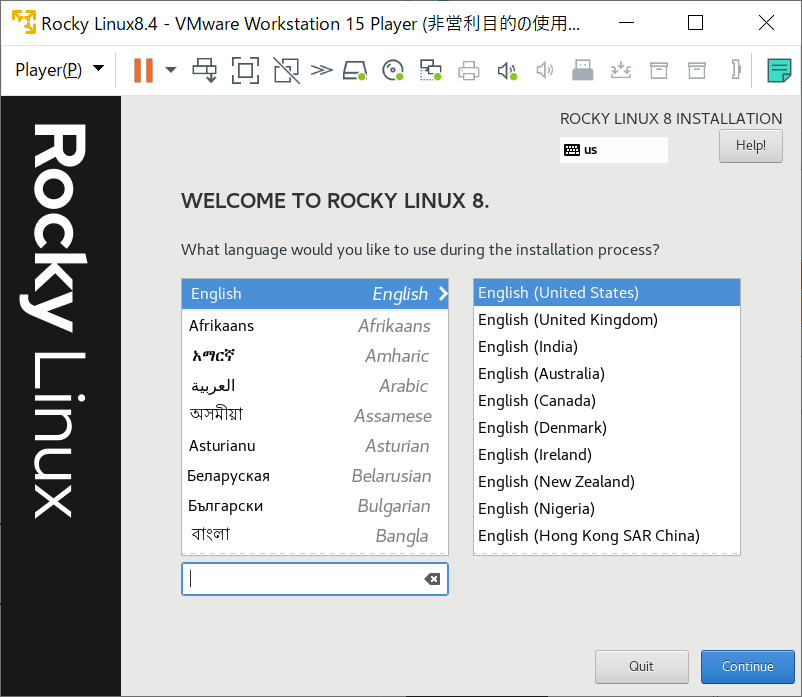Minimize the VMware Player window
802x697 pixels.
tap(626, 23)
